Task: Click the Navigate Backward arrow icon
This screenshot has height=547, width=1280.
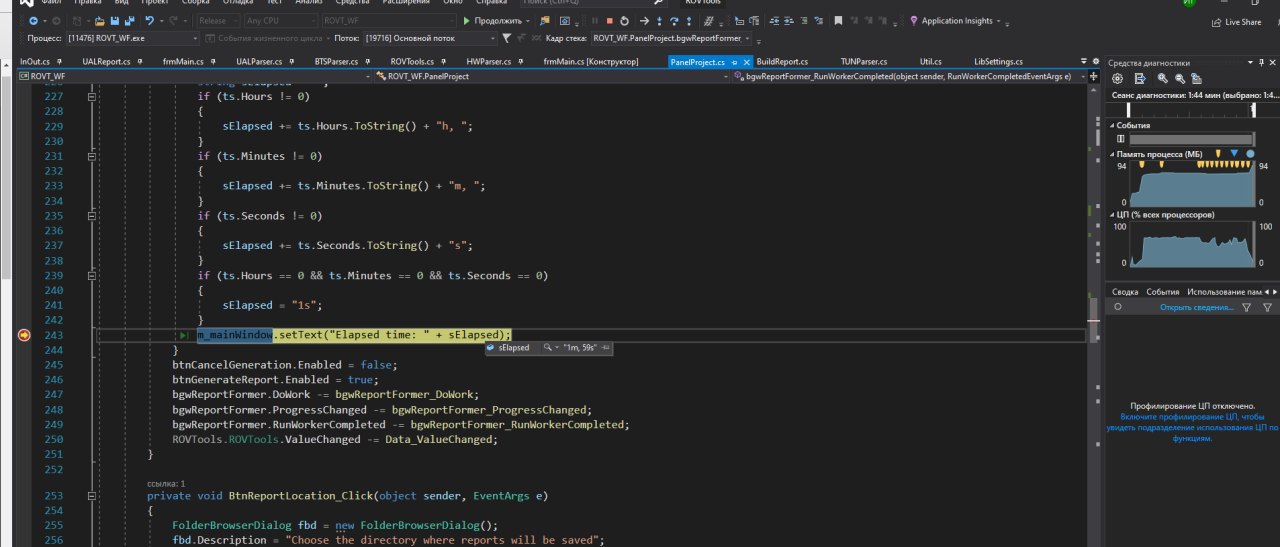Action: [x=33, y=21]
